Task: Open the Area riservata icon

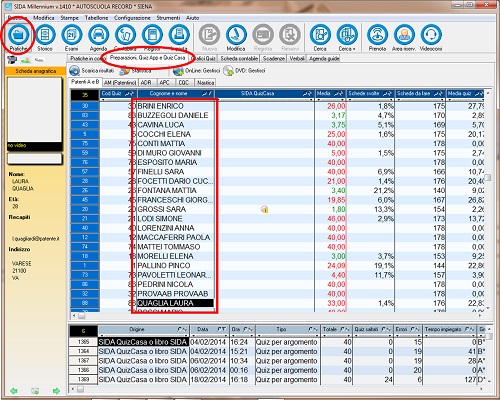Action: pyautogui.click(x=404, y=35)
